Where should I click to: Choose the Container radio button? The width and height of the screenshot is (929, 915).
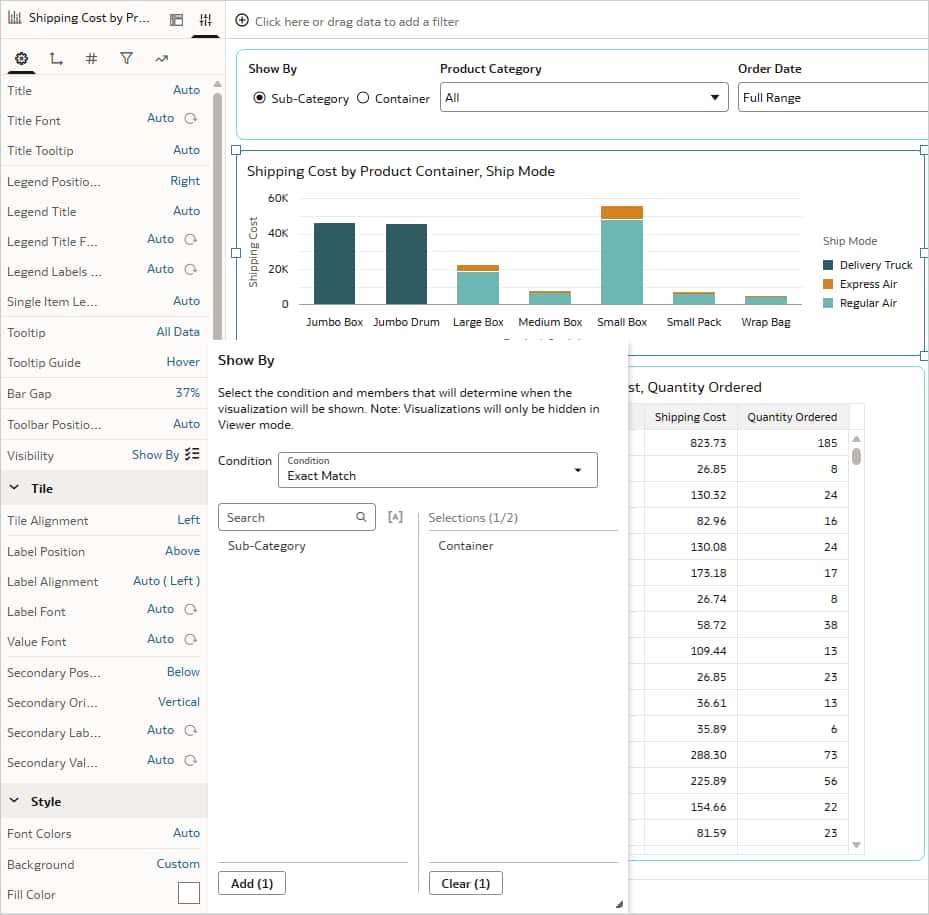click(363, 98)
